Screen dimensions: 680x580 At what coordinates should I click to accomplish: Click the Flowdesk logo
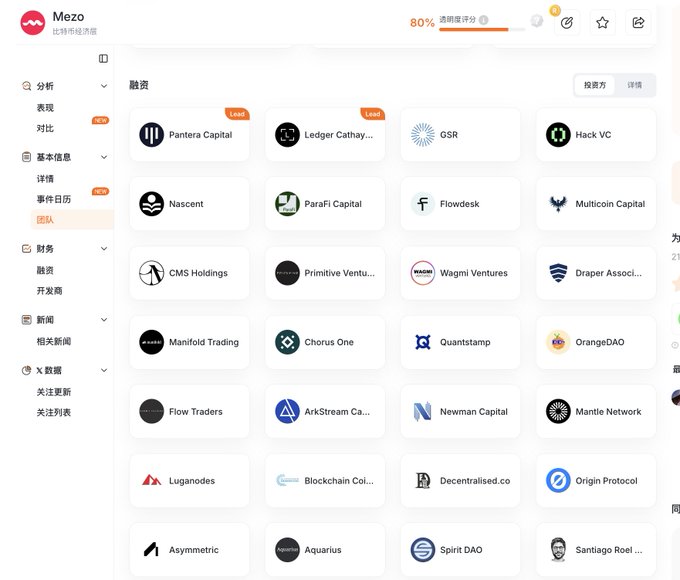(x=423, y=203)
